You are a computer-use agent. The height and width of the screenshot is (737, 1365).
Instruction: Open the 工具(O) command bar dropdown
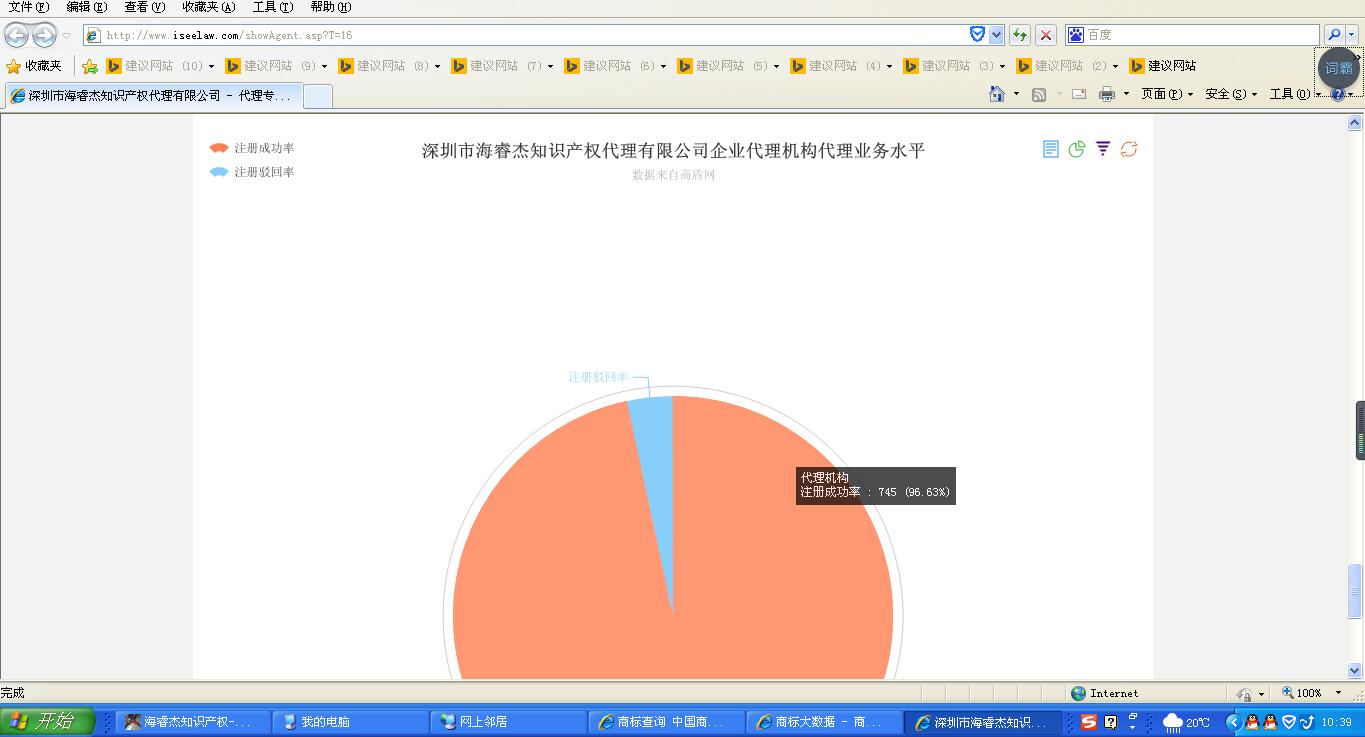pos(1295,94)
